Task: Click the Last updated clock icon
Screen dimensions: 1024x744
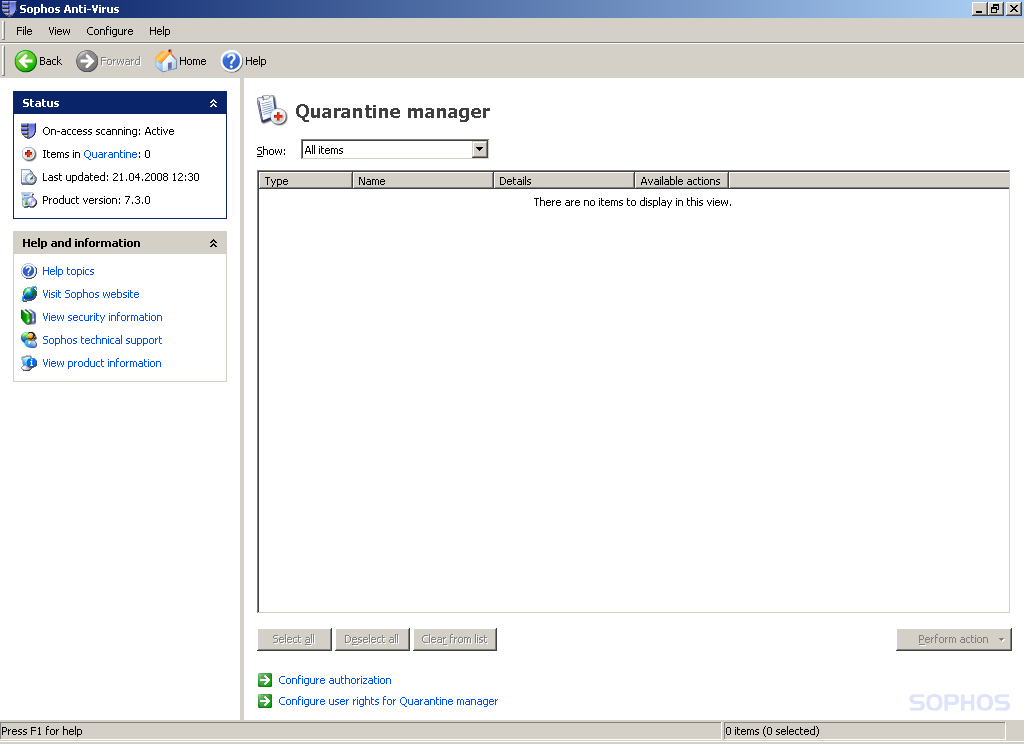Action: pos(29,177)
